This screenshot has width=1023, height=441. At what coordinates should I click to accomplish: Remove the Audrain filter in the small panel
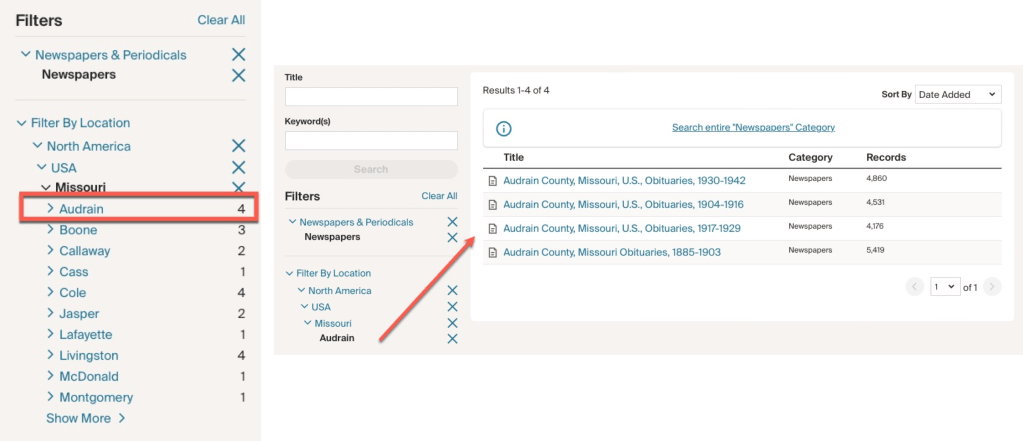click(x=452, y=339)
